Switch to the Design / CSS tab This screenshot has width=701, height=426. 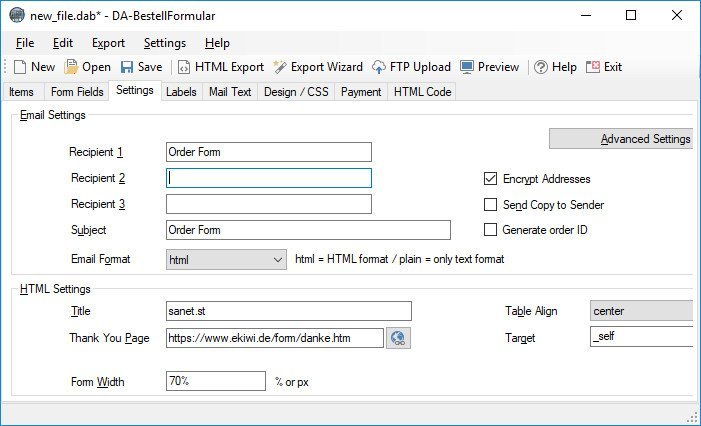296,92
